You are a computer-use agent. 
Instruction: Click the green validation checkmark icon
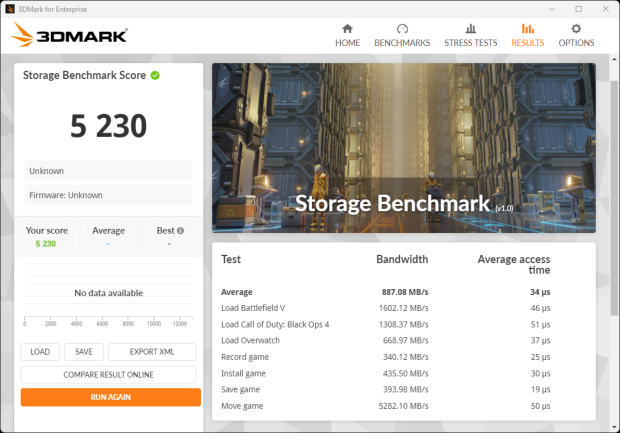coord(156,75)
